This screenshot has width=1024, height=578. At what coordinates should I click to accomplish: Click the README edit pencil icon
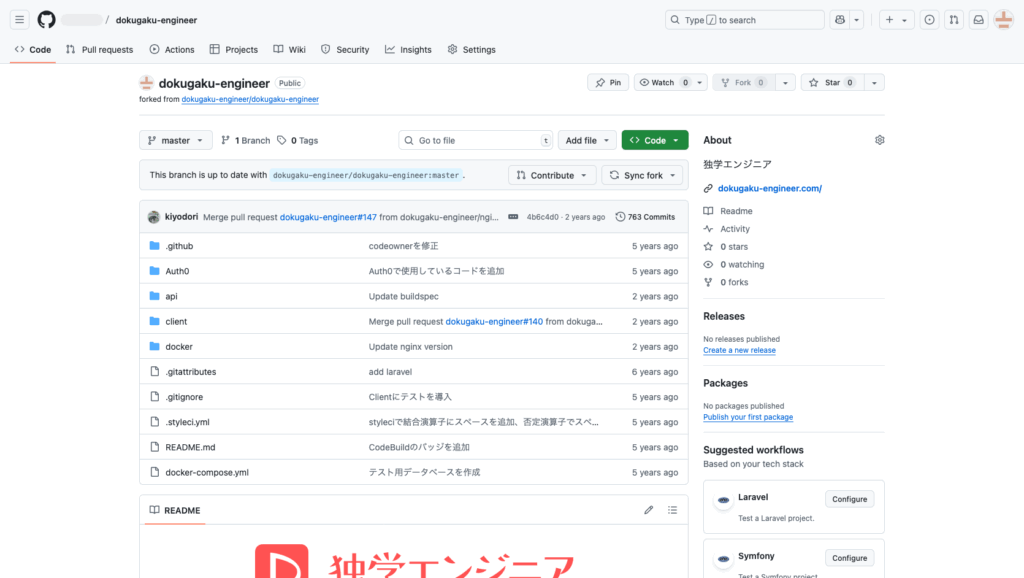(x=648, y=510)
